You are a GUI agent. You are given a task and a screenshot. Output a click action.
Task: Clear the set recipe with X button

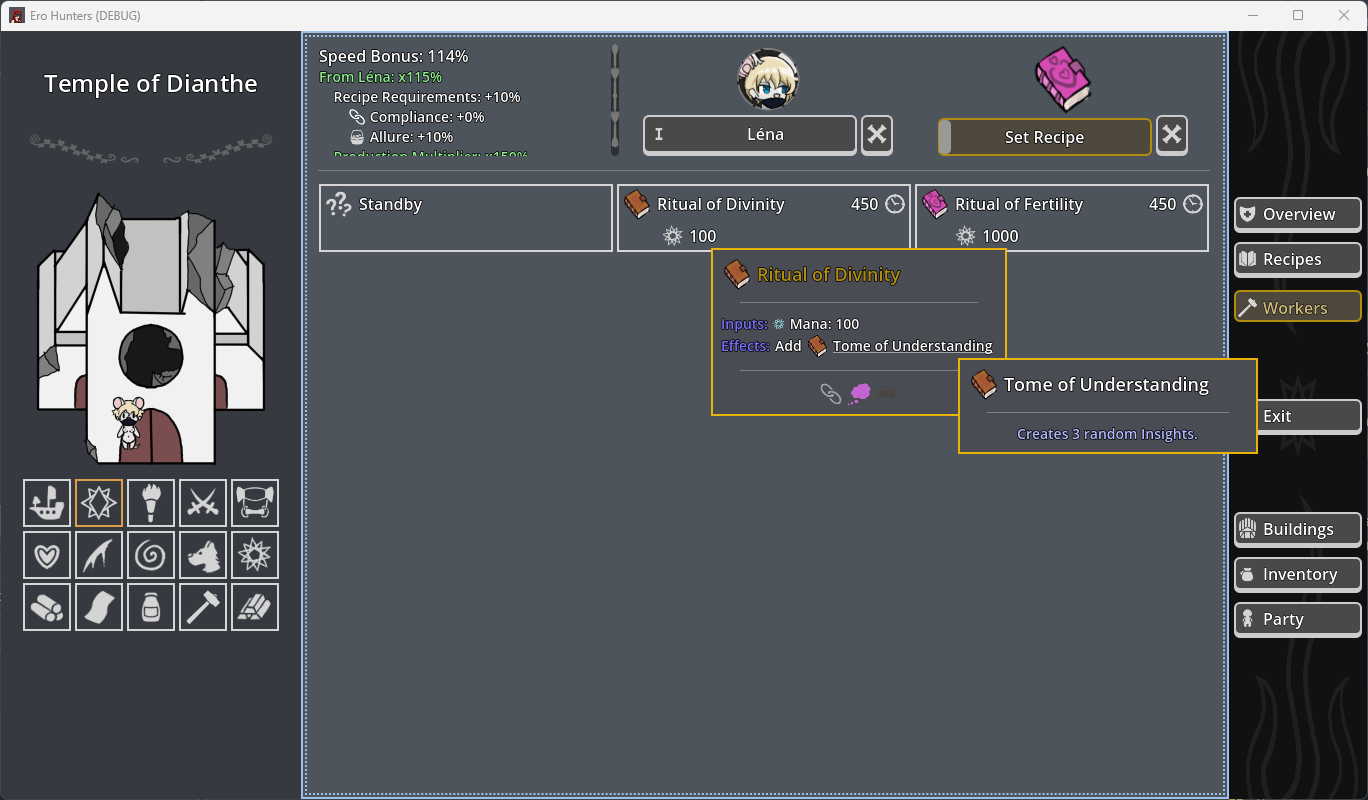point(1172,135)
